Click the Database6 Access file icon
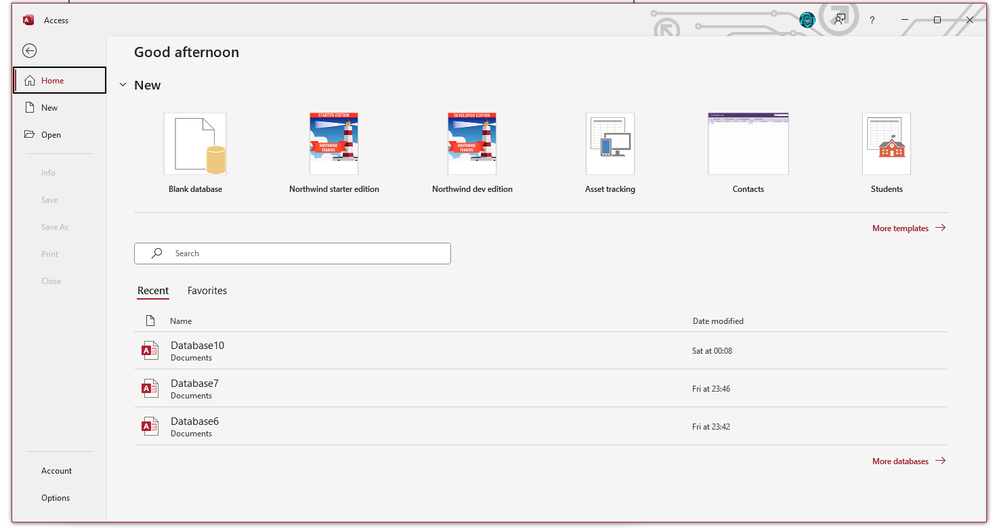The image size is (999, 528). pos(150,426)
